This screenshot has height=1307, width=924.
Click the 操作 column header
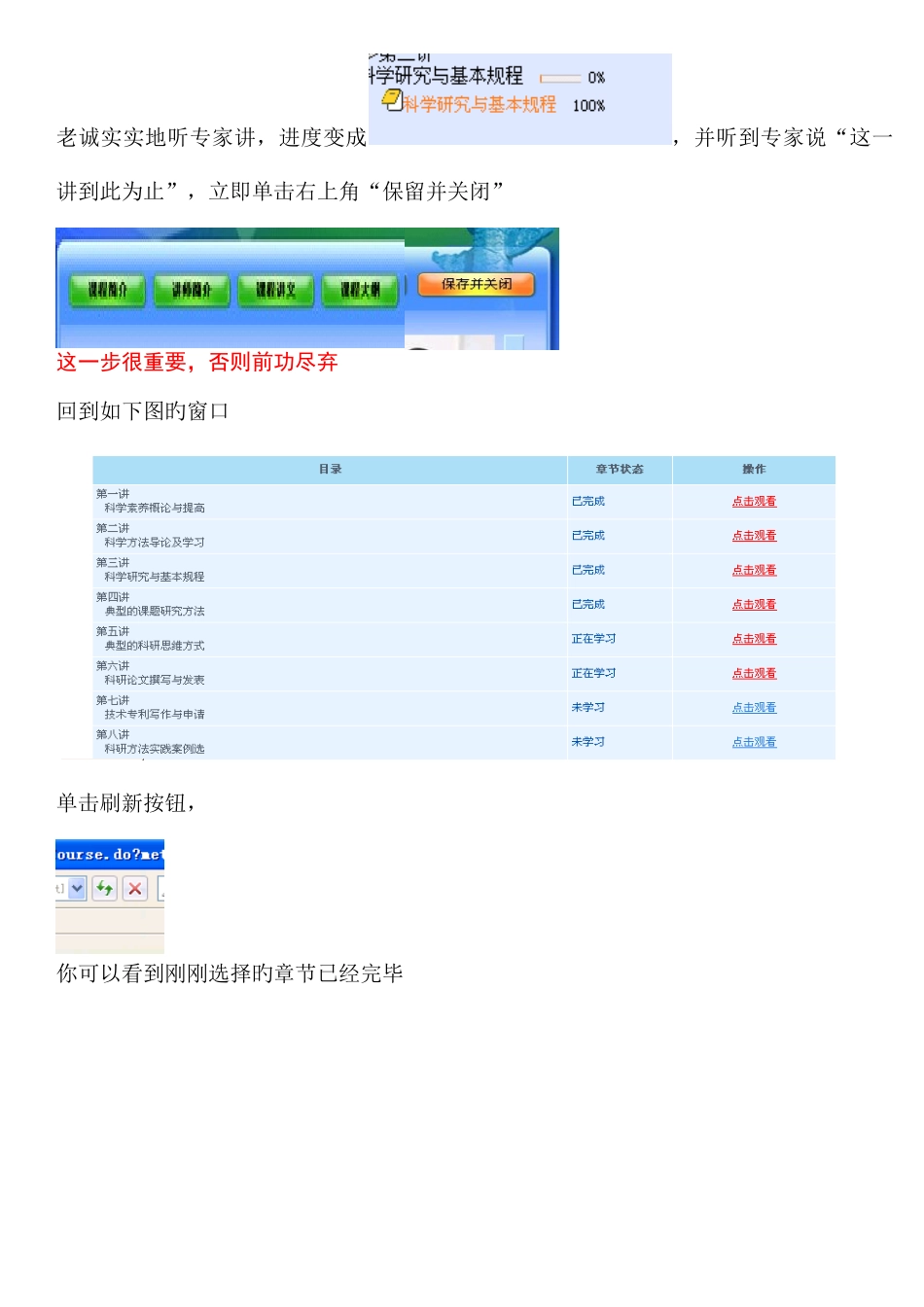tap(754, 470)
